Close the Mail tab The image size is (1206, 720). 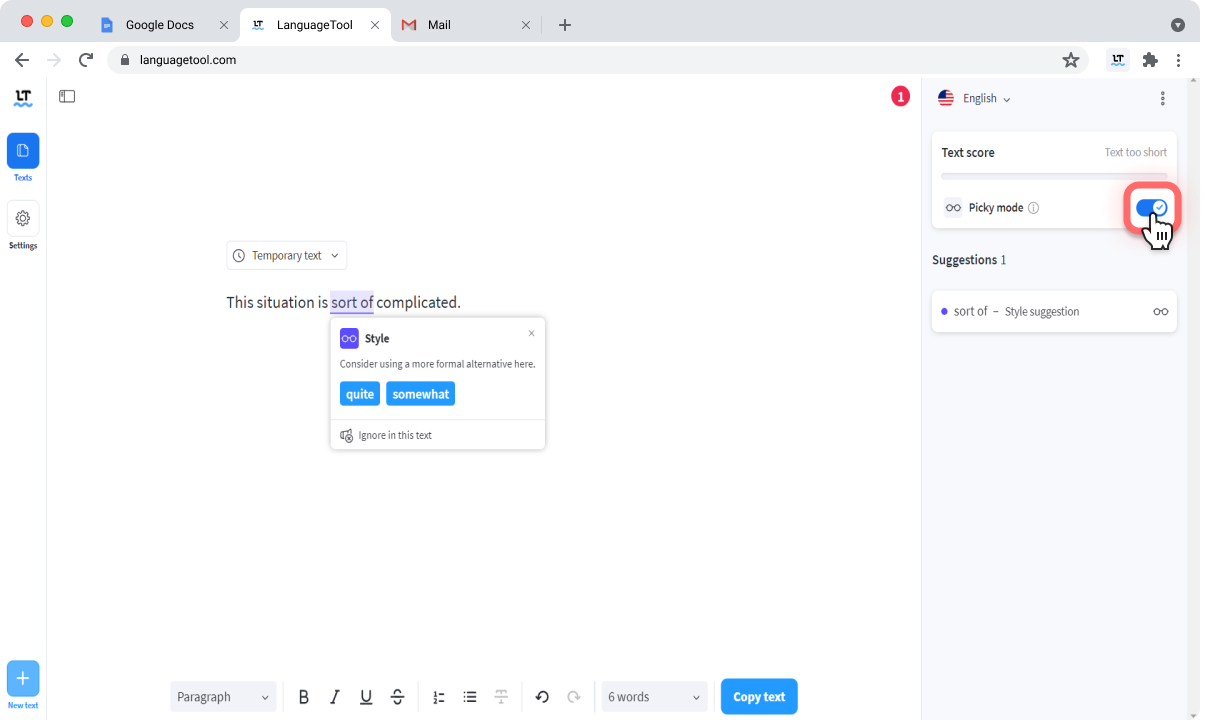(x=524, y=25)
